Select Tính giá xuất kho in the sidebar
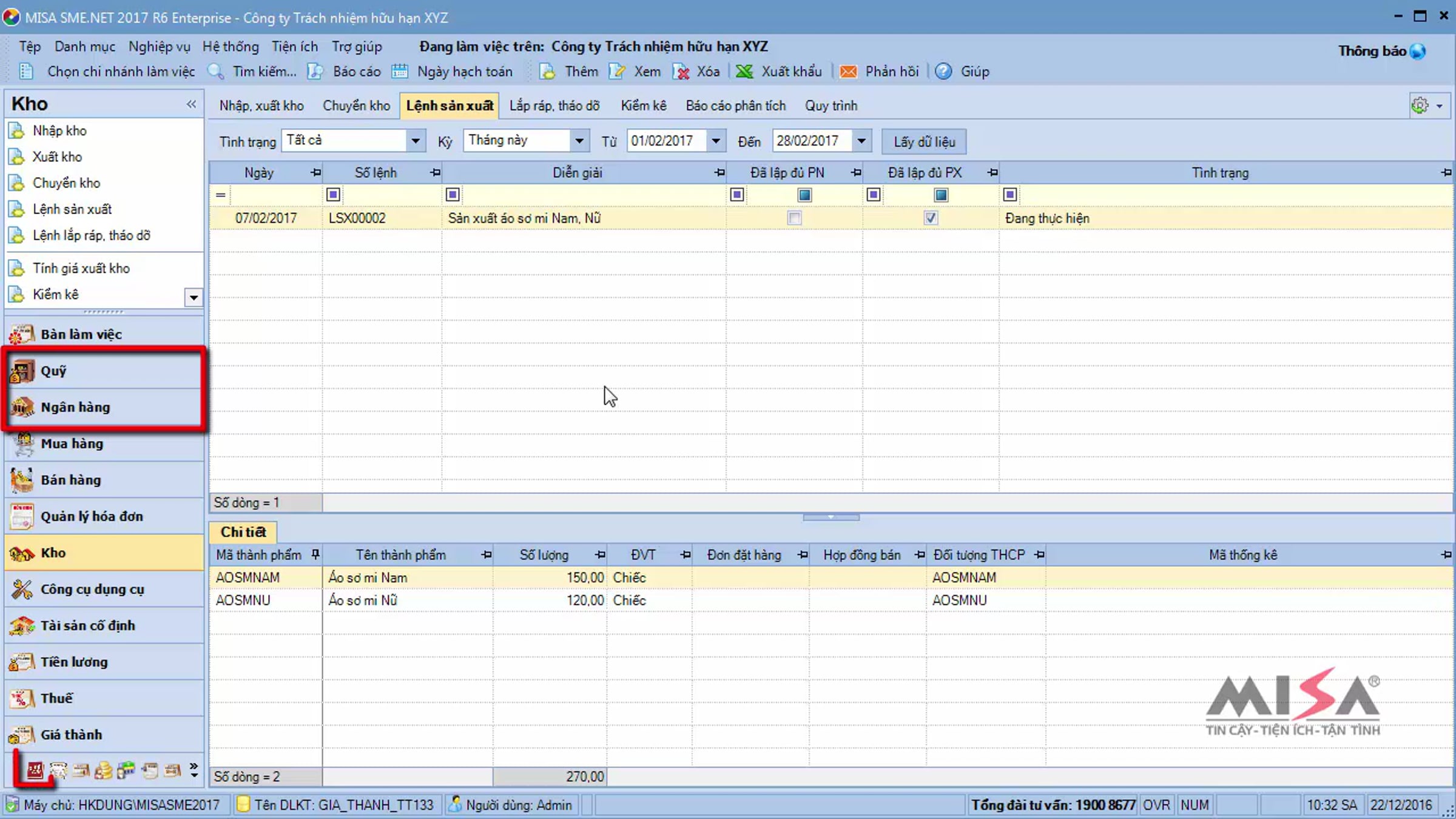Screen dimensions: 1456x819 coord(81,268)
